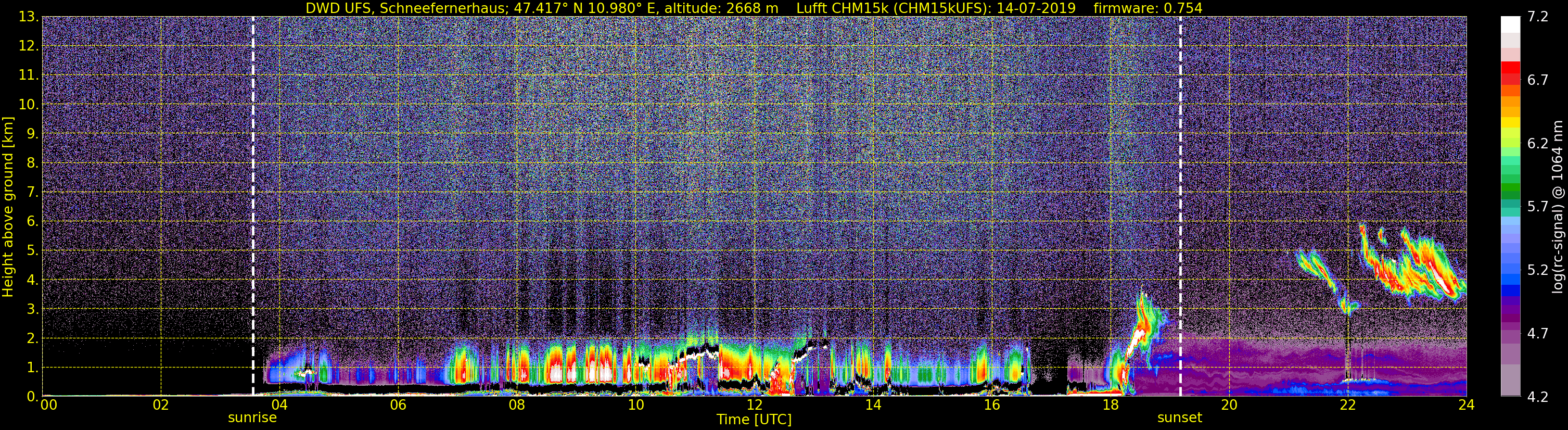Click the 'sunrise' label under the time axis
The width and height of the screenshot is (1568, 430).
252,418
